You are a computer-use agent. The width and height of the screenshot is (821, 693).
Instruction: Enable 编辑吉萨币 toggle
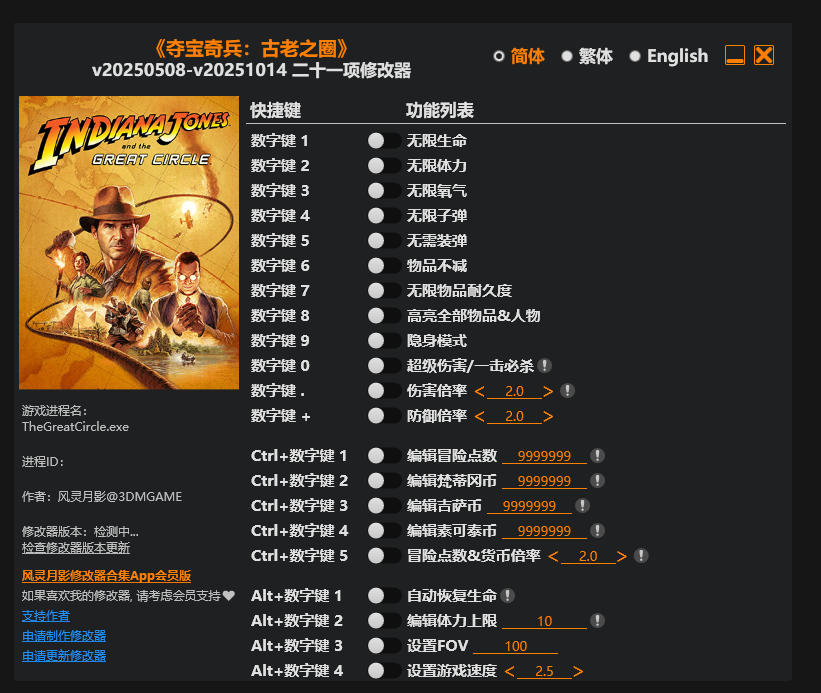point(384,506)
